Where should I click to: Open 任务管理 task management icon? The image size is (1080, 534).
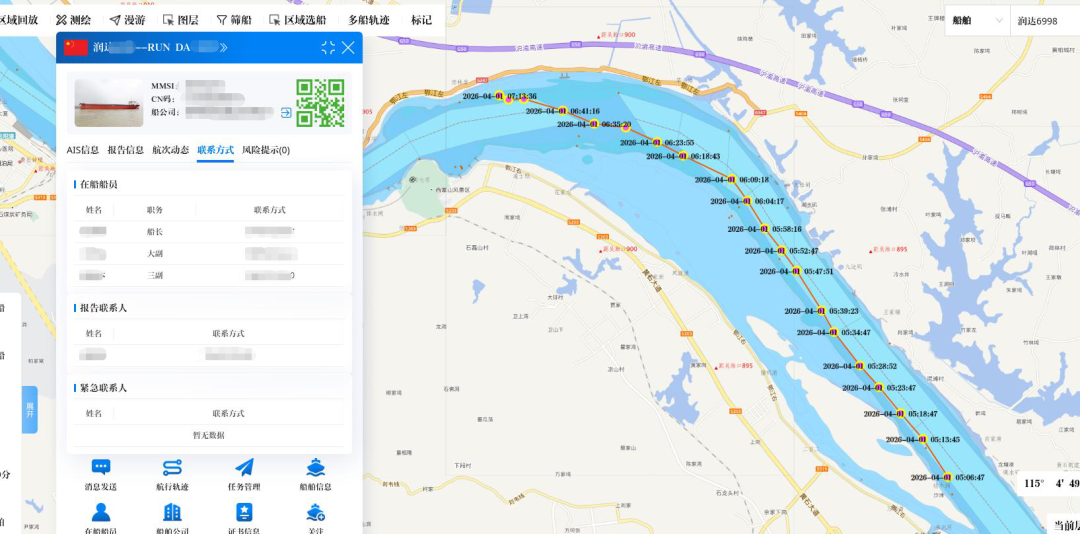(x=244, y=467)
